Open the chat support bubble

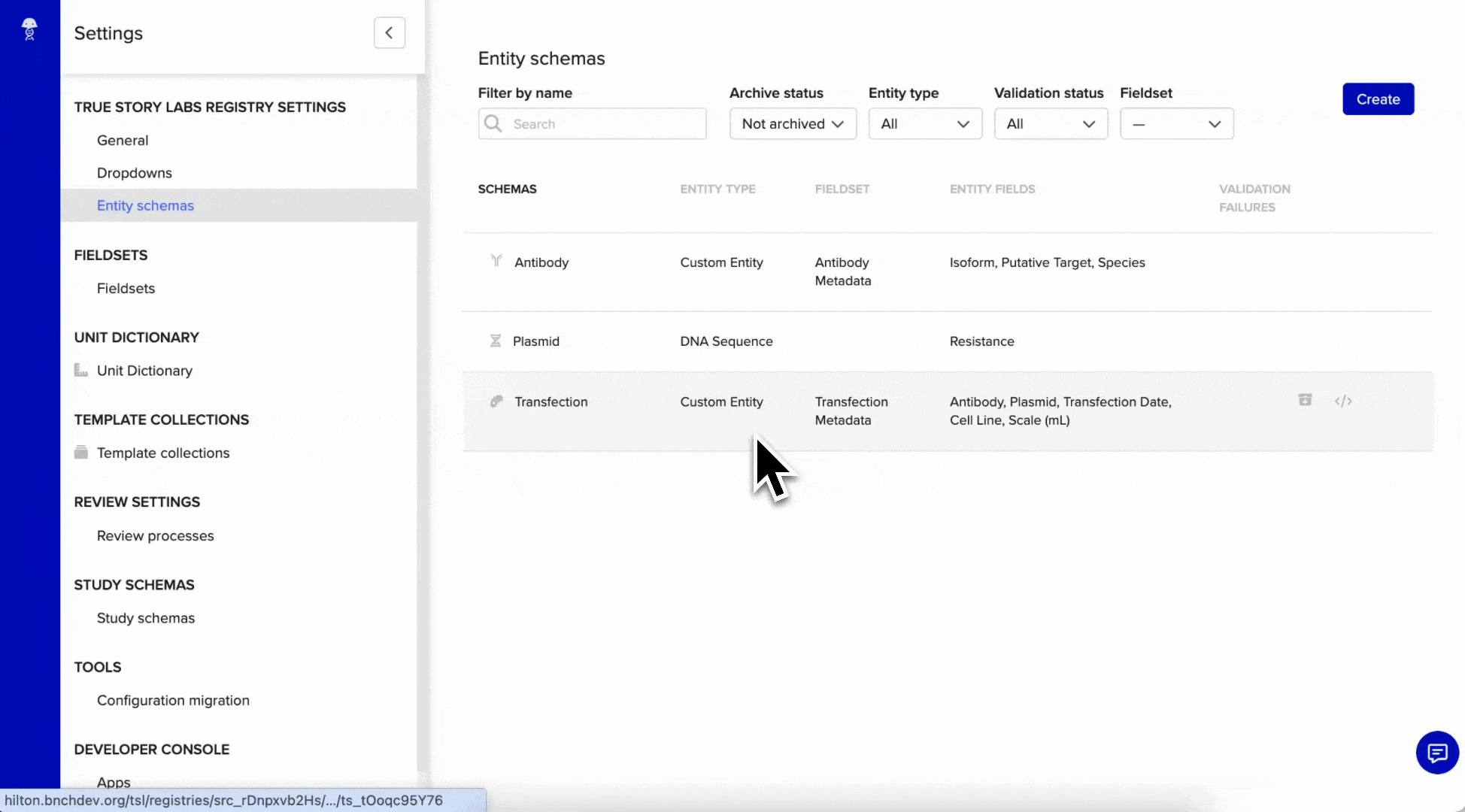(1438, 753)
